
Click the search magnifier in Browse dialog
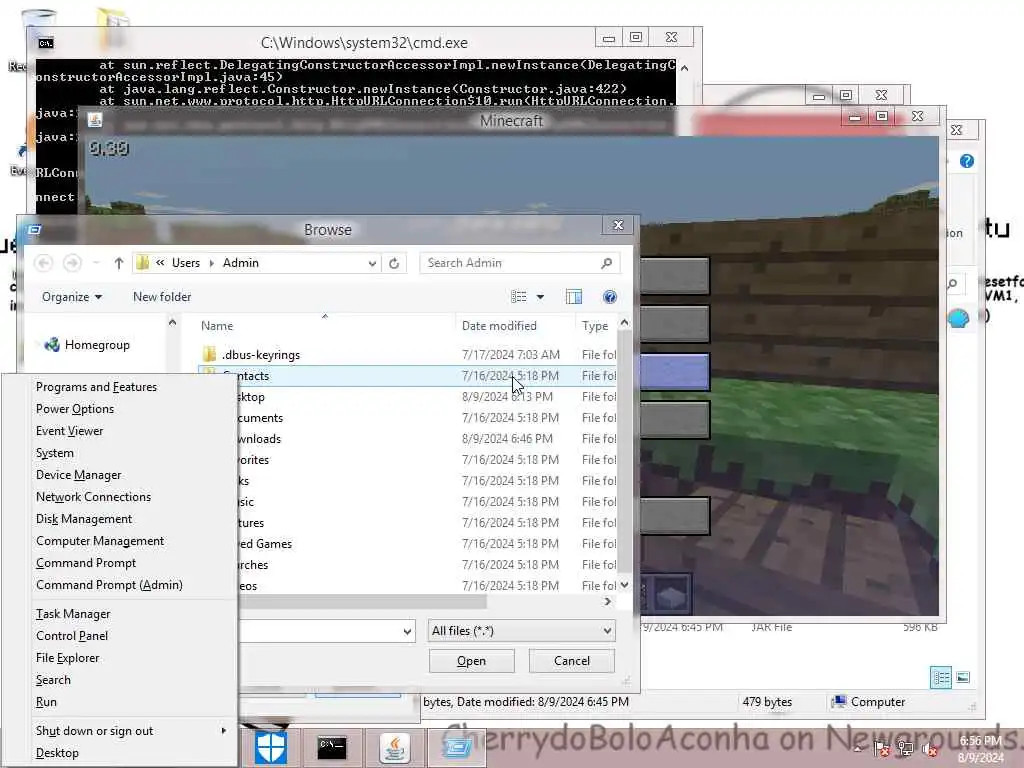[606, 263]
